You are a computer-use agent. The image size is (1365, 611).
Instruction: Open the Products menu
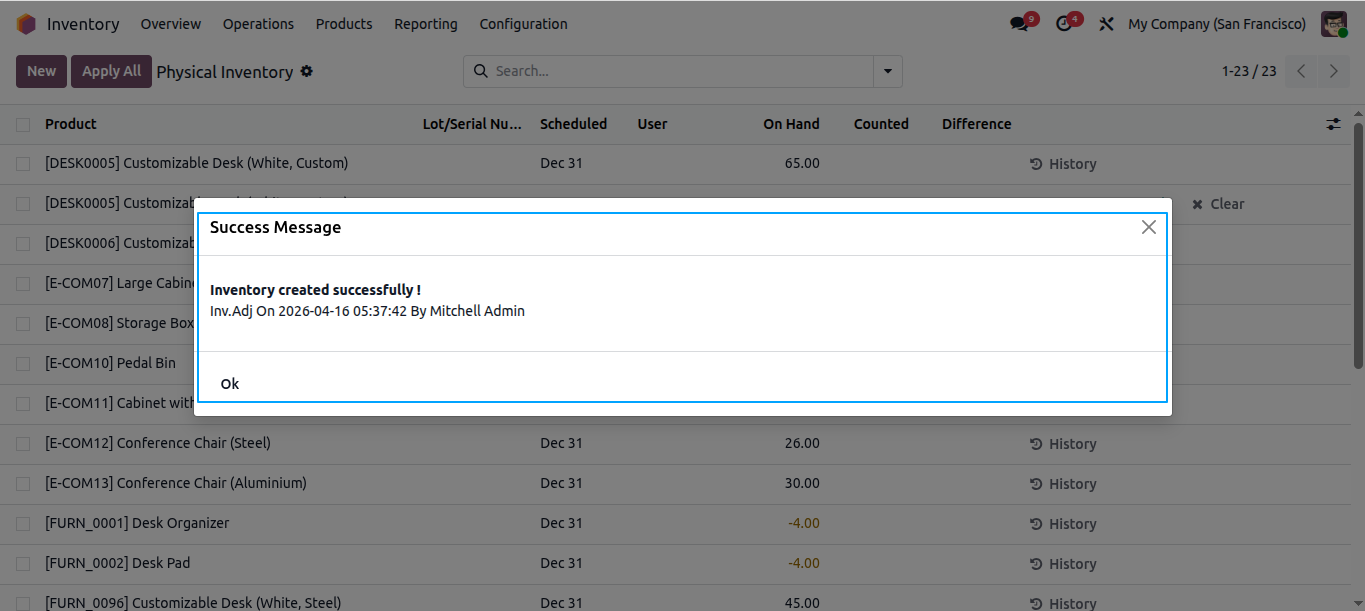(344, 24)
